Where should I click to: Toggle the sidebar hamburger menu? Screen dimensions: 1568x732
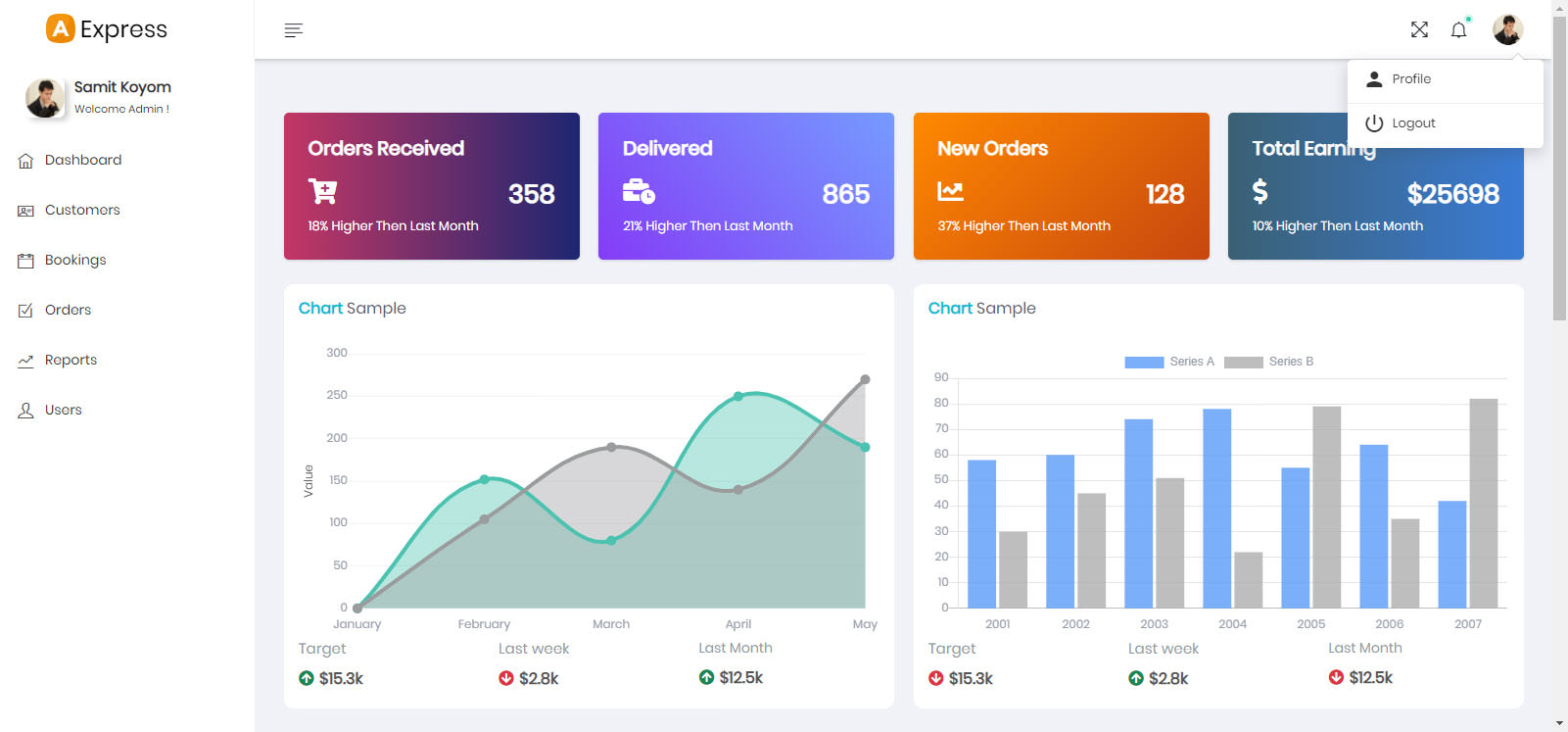click(x=293, y=30)
